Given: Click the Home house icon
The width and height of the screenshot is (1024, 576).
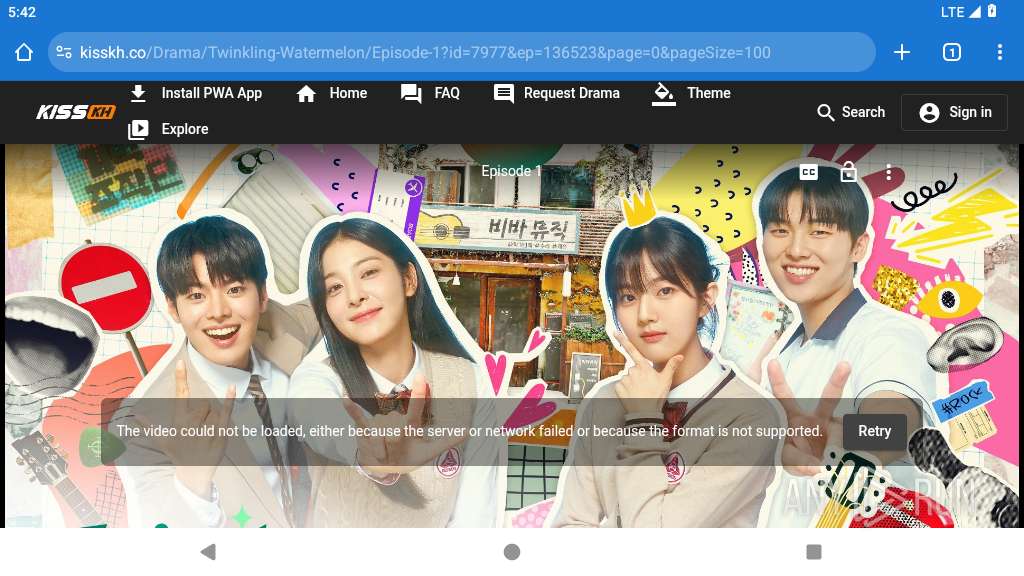Looking at the screenshot, I should click(306, 93).
